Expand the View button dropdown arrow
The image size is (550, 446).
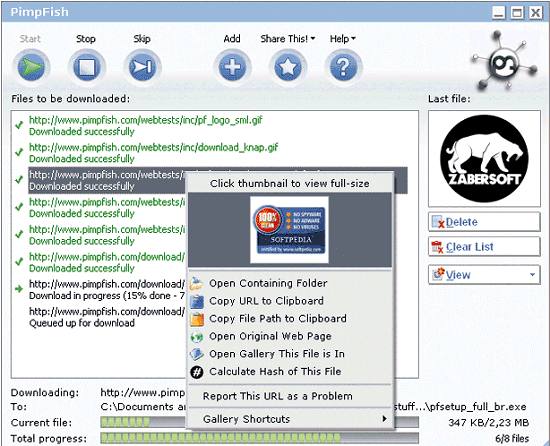(x=532, y=275)
